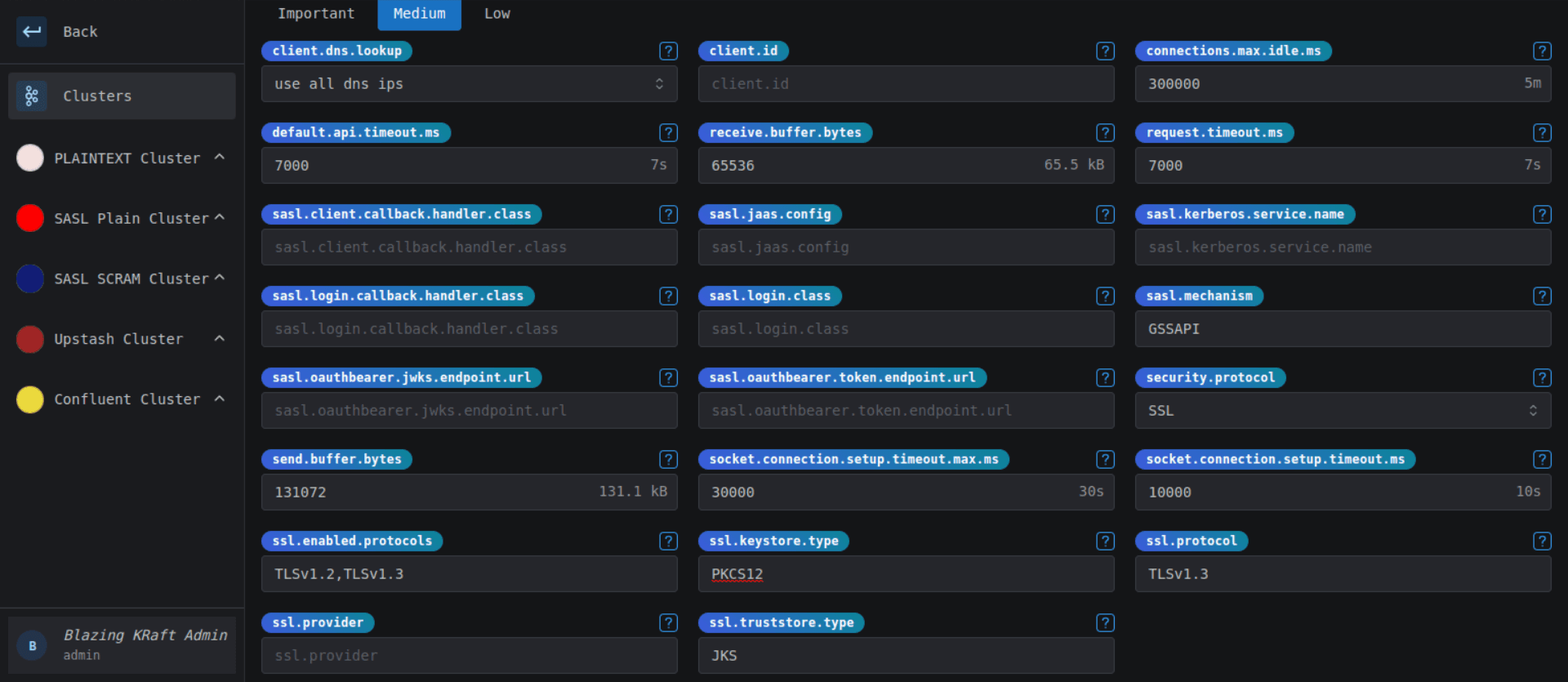Select the Medium tab

tap(419, 14)
